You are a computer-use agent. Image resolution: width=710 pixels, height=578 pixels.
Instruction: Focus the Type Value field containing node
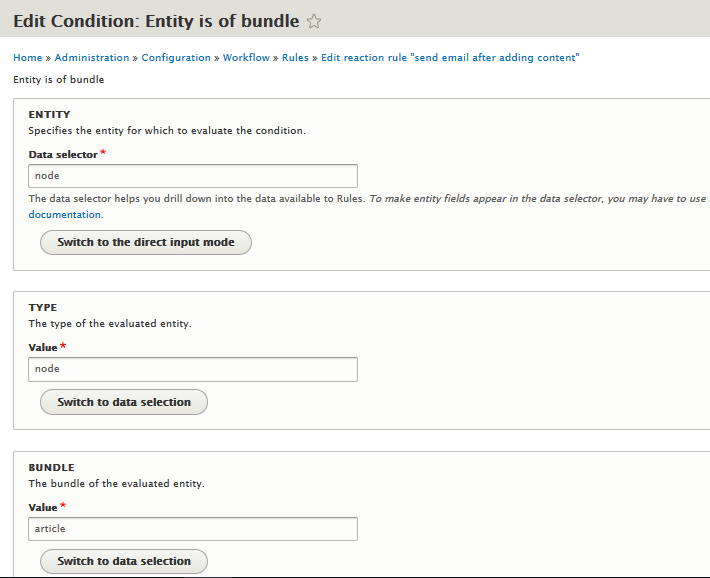193,369
